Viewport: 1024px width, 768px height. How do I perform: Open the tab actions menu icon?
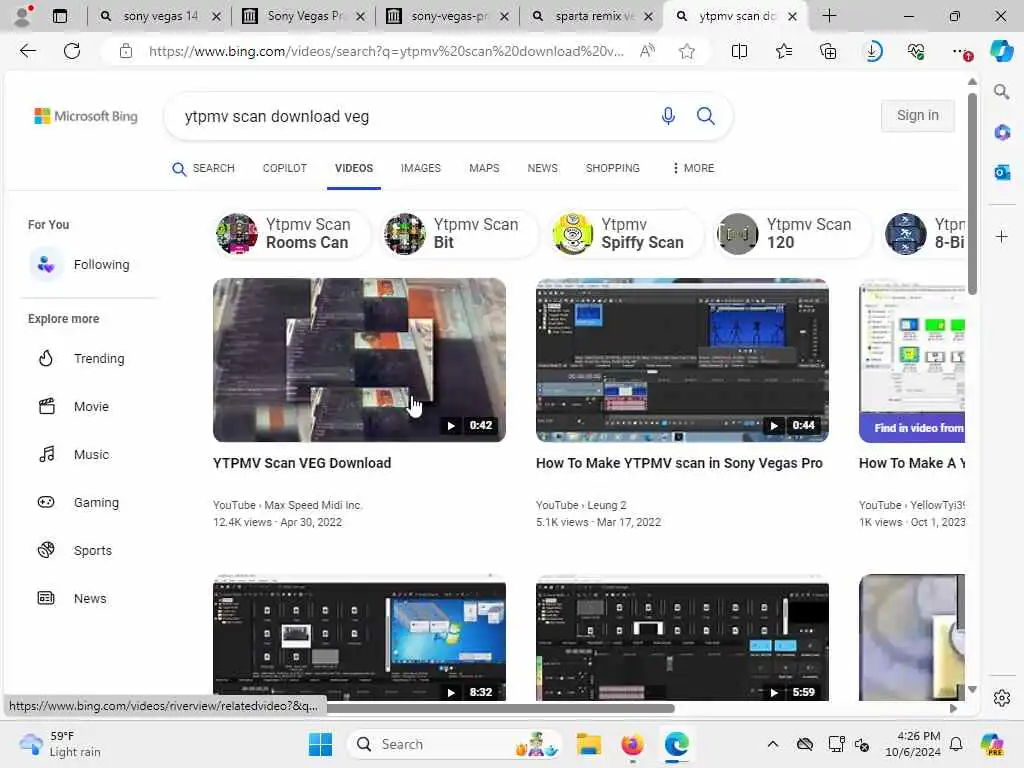pos(60,16)
